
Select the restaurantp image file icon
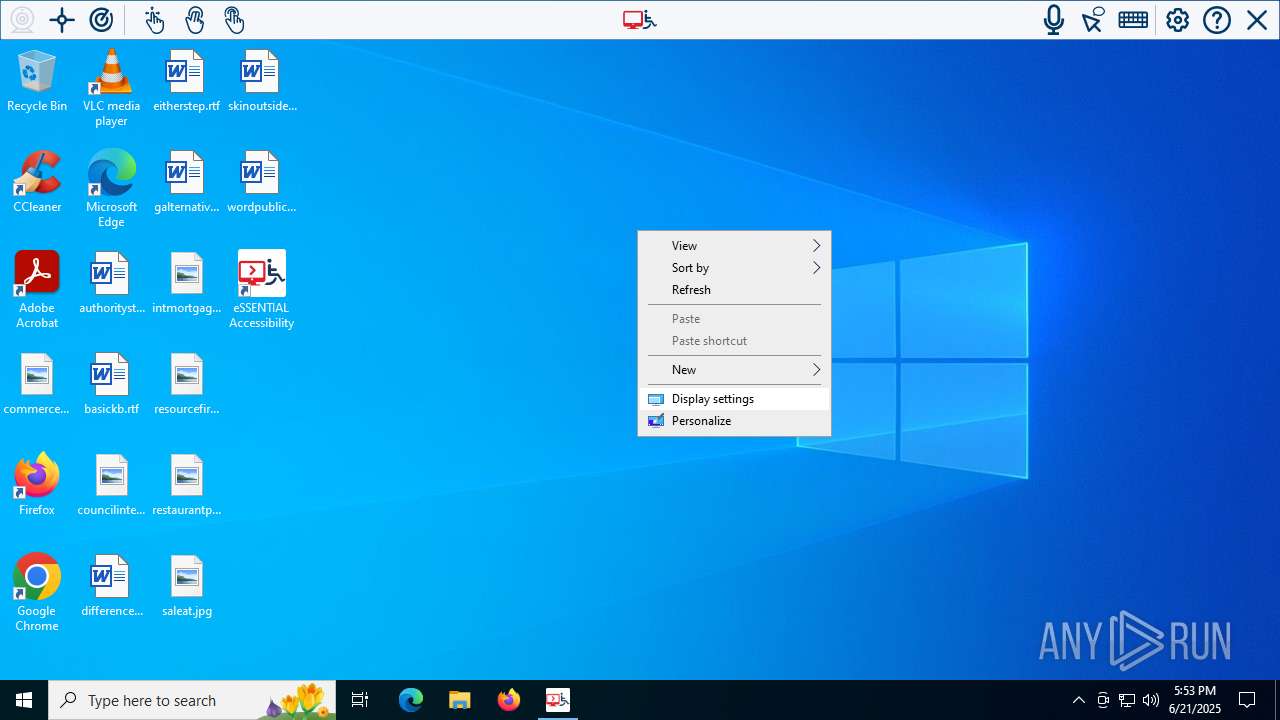186,485
